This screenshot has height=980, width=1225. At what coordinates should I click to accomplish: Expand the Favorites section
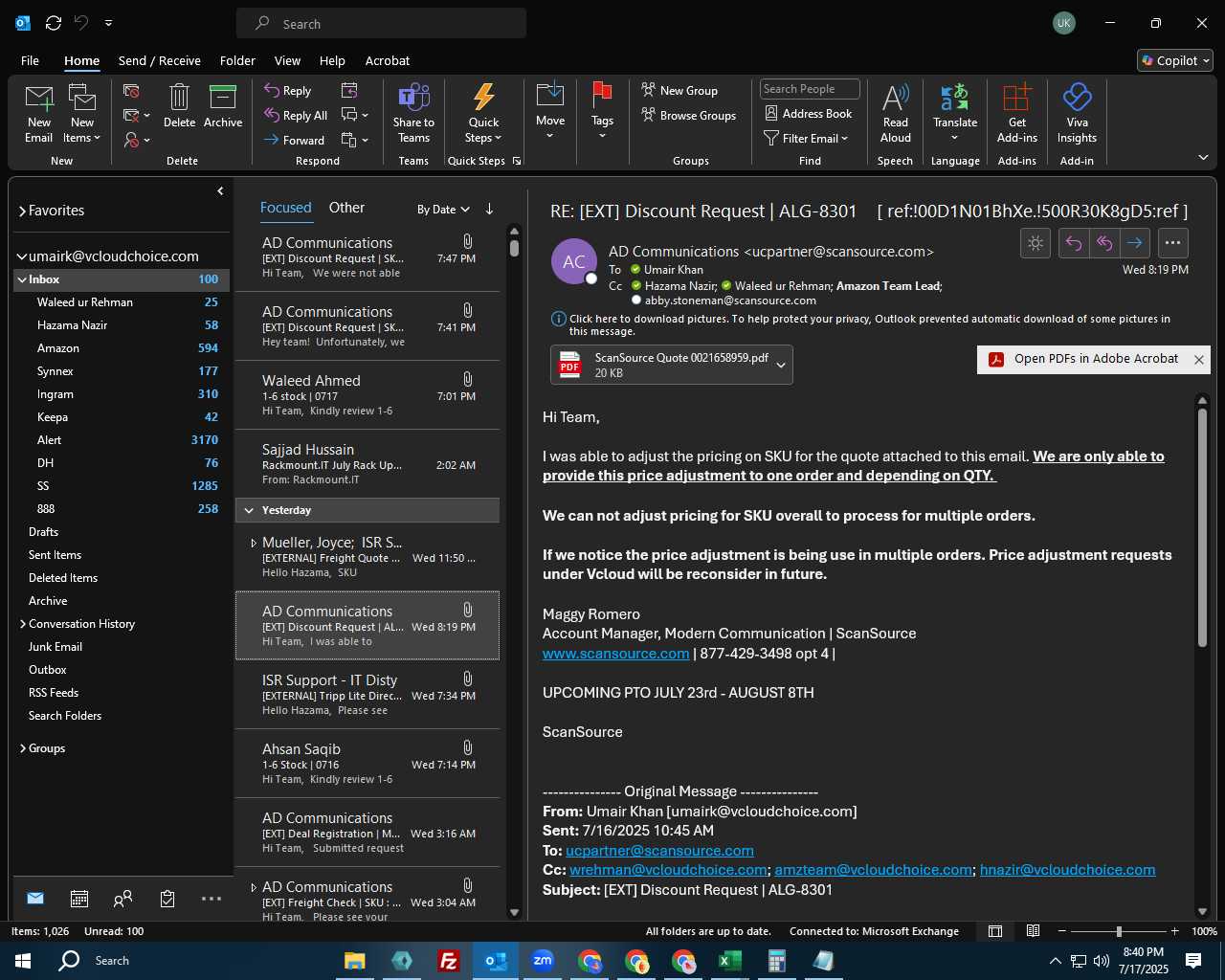click(22, 211)
